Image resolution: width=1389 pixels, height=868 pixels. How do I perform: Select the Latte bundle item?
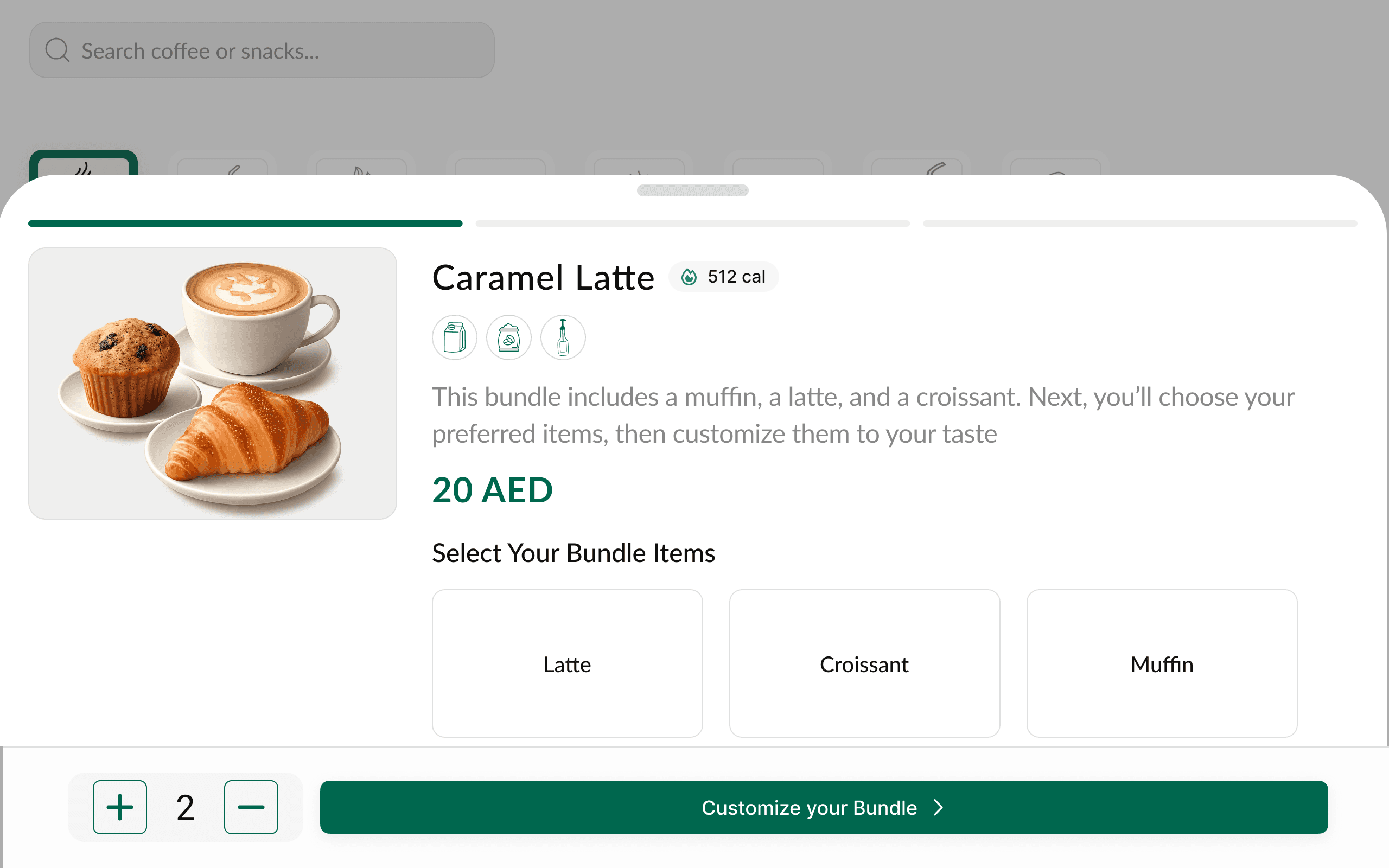[x=567, y=663]
